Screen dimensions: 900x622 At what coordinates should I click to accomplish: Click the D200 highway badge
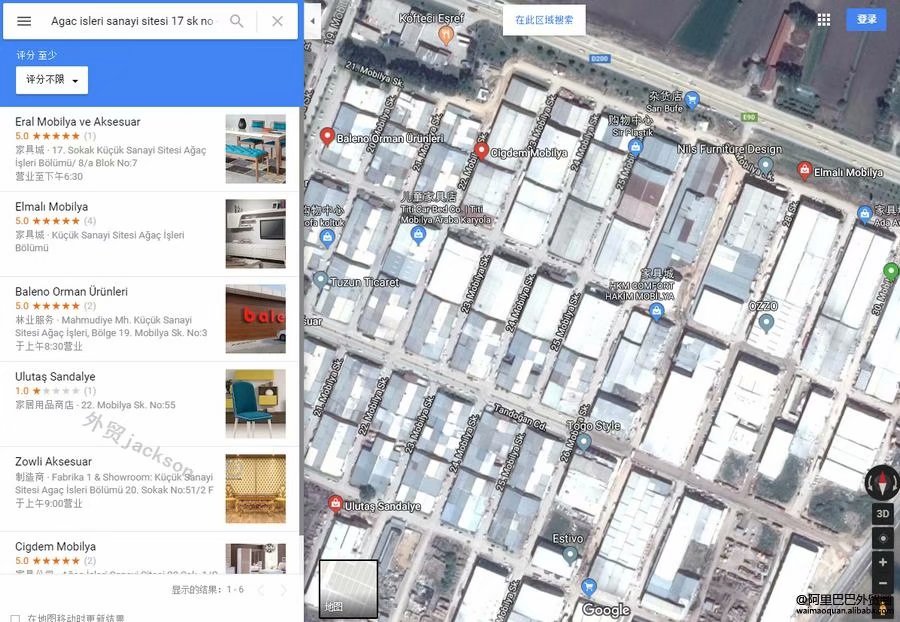click(599, 59)
